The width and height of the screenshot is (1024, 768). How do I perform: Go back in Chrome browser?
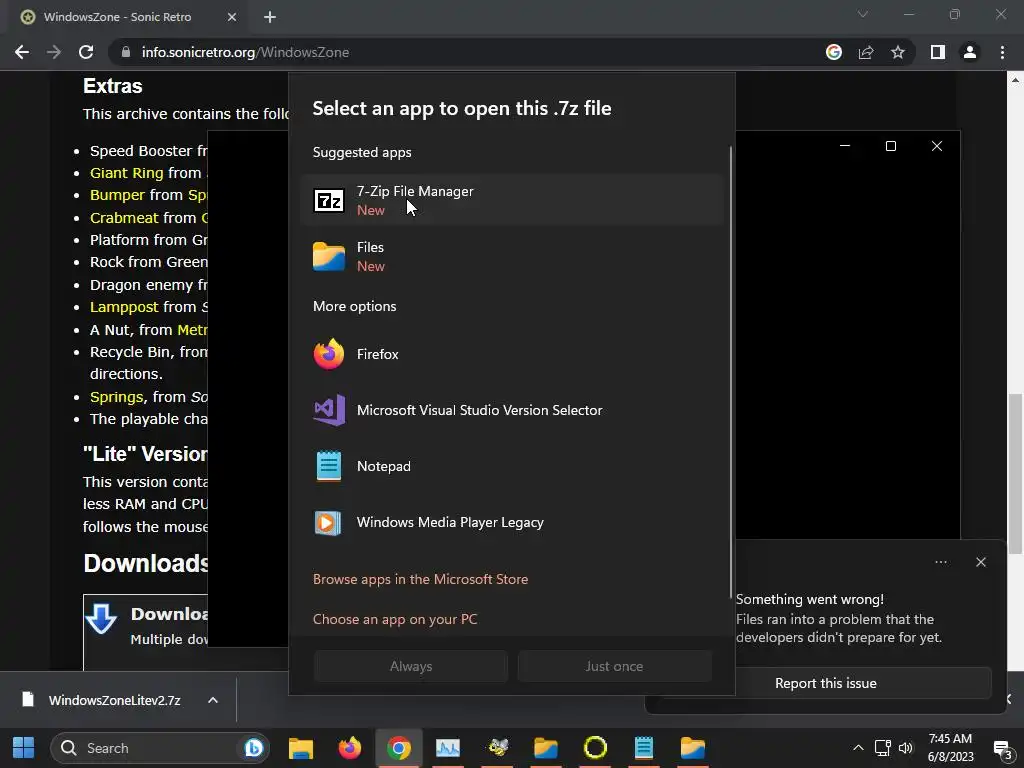[22, 52]
